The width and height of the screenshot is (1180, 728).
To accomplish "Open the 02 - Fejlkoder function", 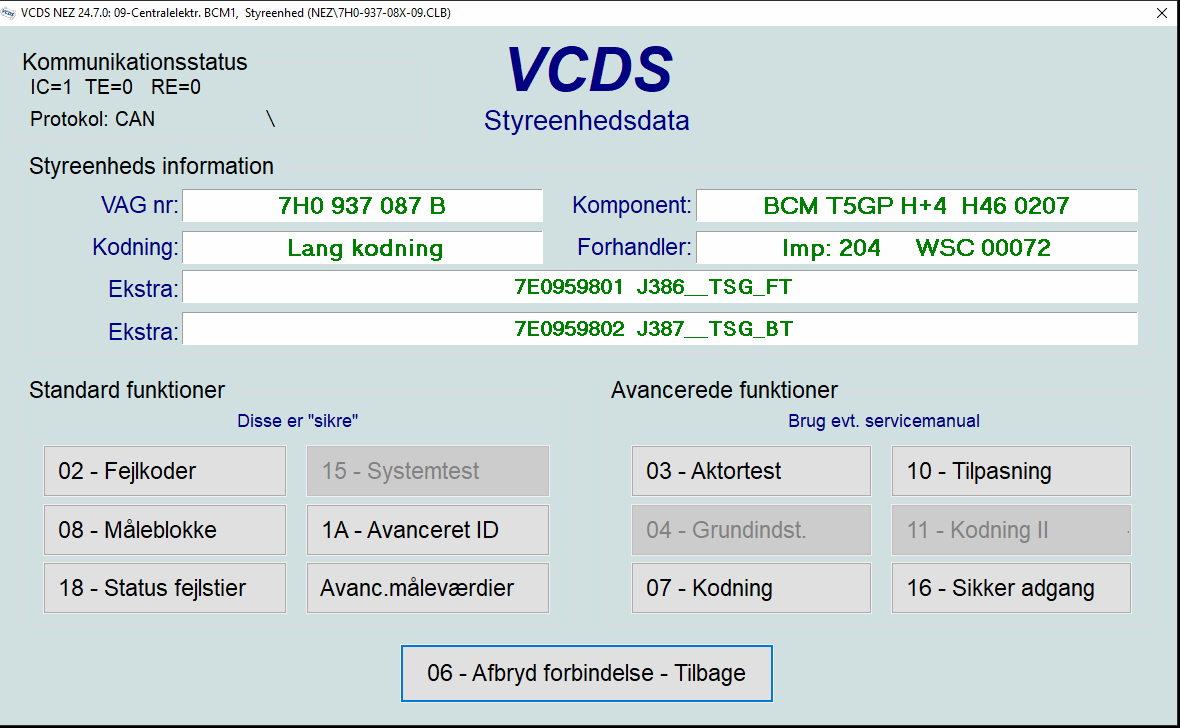I will 164,471.
